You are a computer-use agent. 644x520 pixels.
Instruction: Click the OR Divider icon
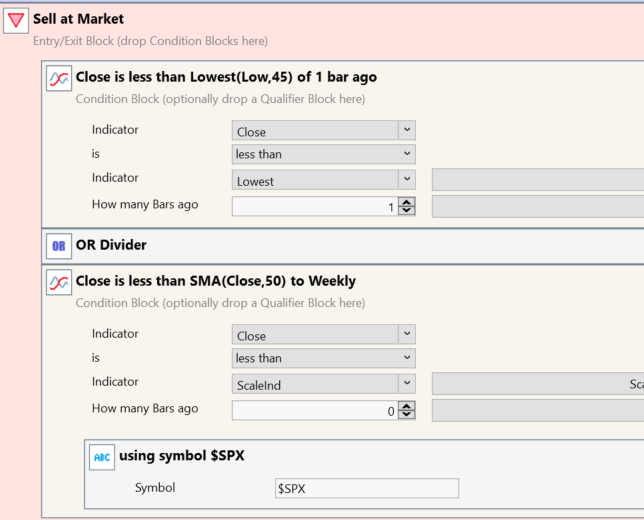(59, 245)
